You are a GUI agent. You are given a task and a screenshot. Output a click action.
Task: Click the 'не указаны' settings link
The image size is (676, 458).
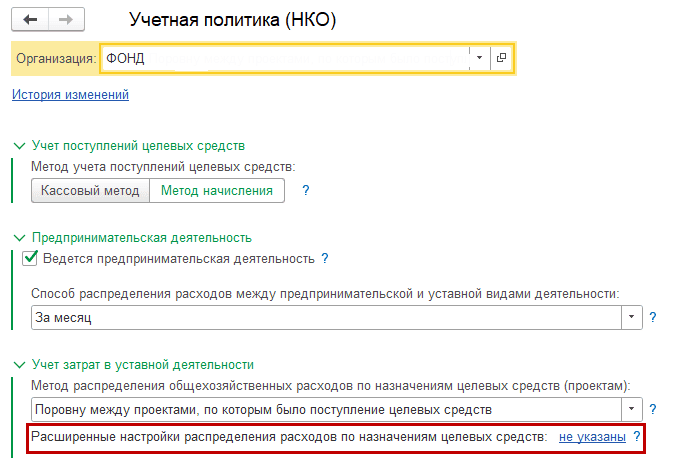coord(592,437)
